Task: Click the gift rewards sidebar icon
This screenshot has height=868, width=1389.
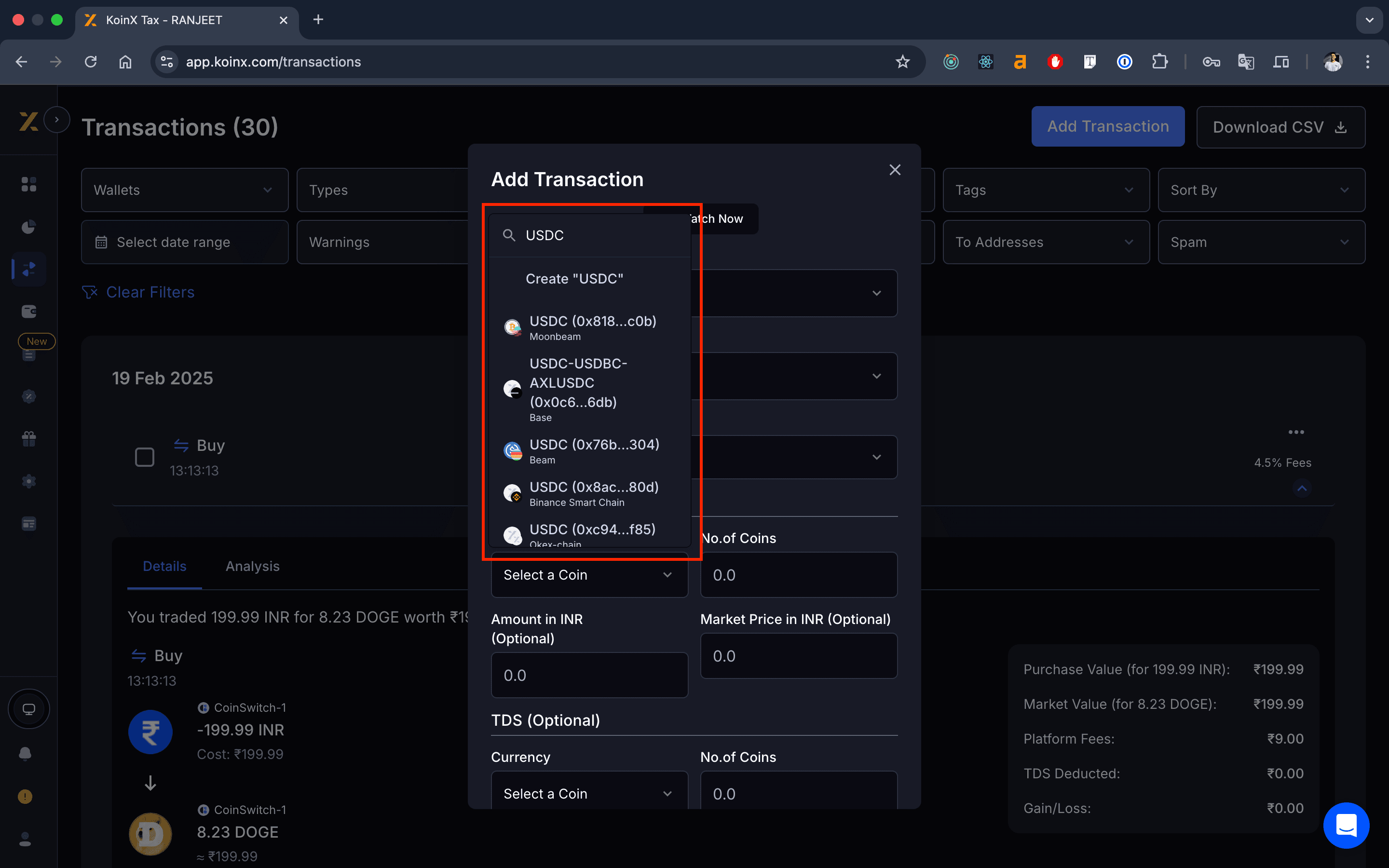Action: pyautogui.click(x=29, y=439)
